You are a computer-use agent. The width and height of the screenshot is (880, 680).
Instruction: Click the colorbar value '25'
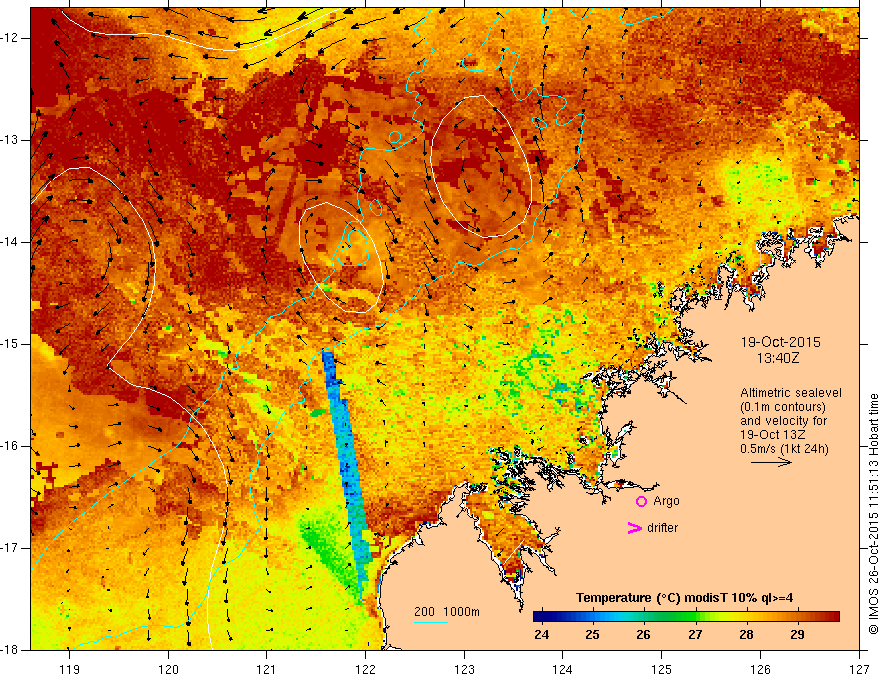pyautogui.click(x=592, y=635)
